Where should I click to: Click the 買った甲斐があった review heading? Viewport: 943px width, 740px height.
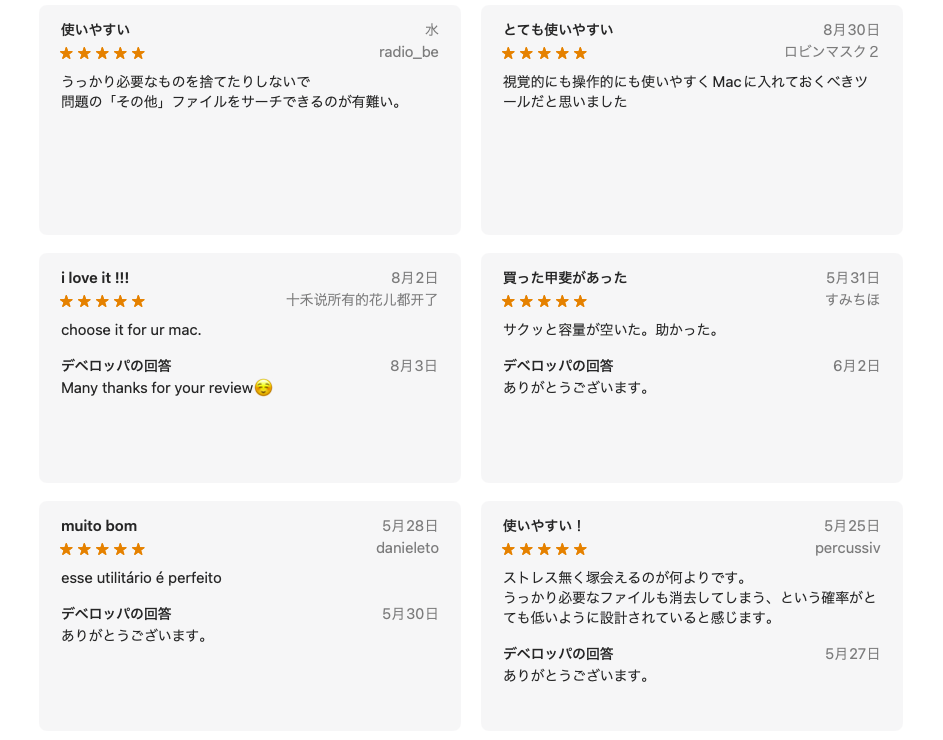565,278
